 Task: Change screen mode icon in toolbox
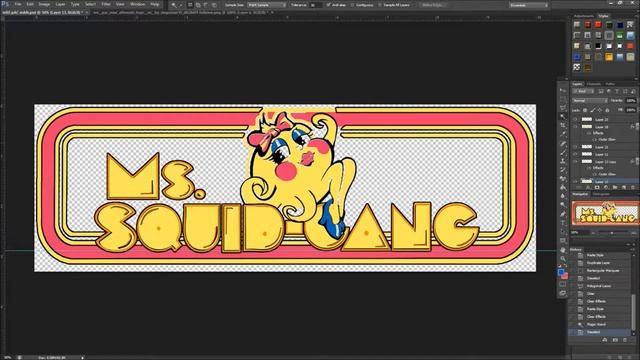(x=563, y=293)
